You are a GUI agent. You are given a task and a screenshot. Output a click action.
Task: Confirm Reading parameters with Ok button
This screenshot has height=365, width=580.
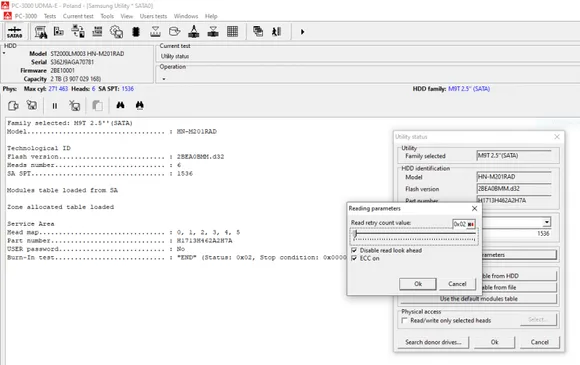pyautogui.click(x=418, y=284)
